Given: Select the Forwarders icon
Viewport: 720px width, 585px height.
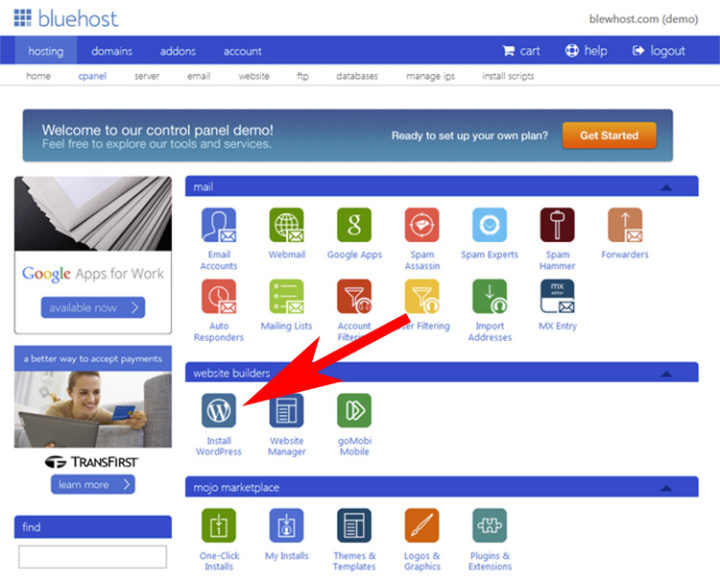Looking at the screenshot, I should pos(625,226).
